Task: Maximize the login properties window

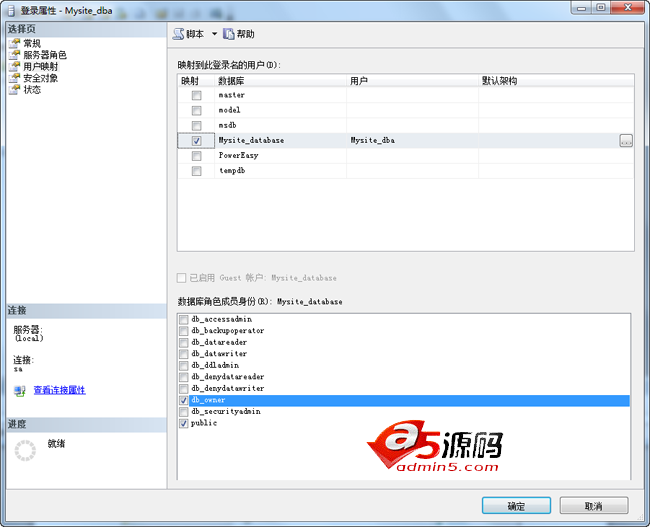Action: [601, 8]
